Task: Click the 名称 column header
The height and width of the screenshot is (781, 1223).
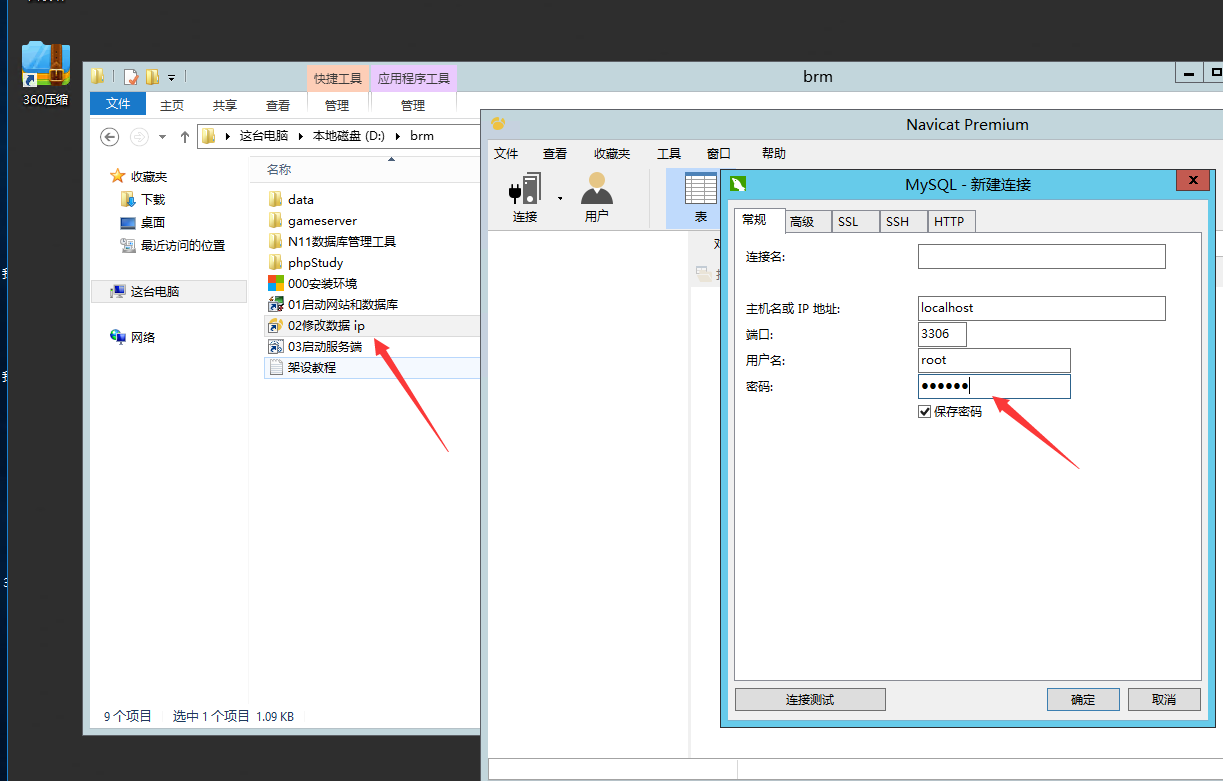Action: click(x=279, y=169)
